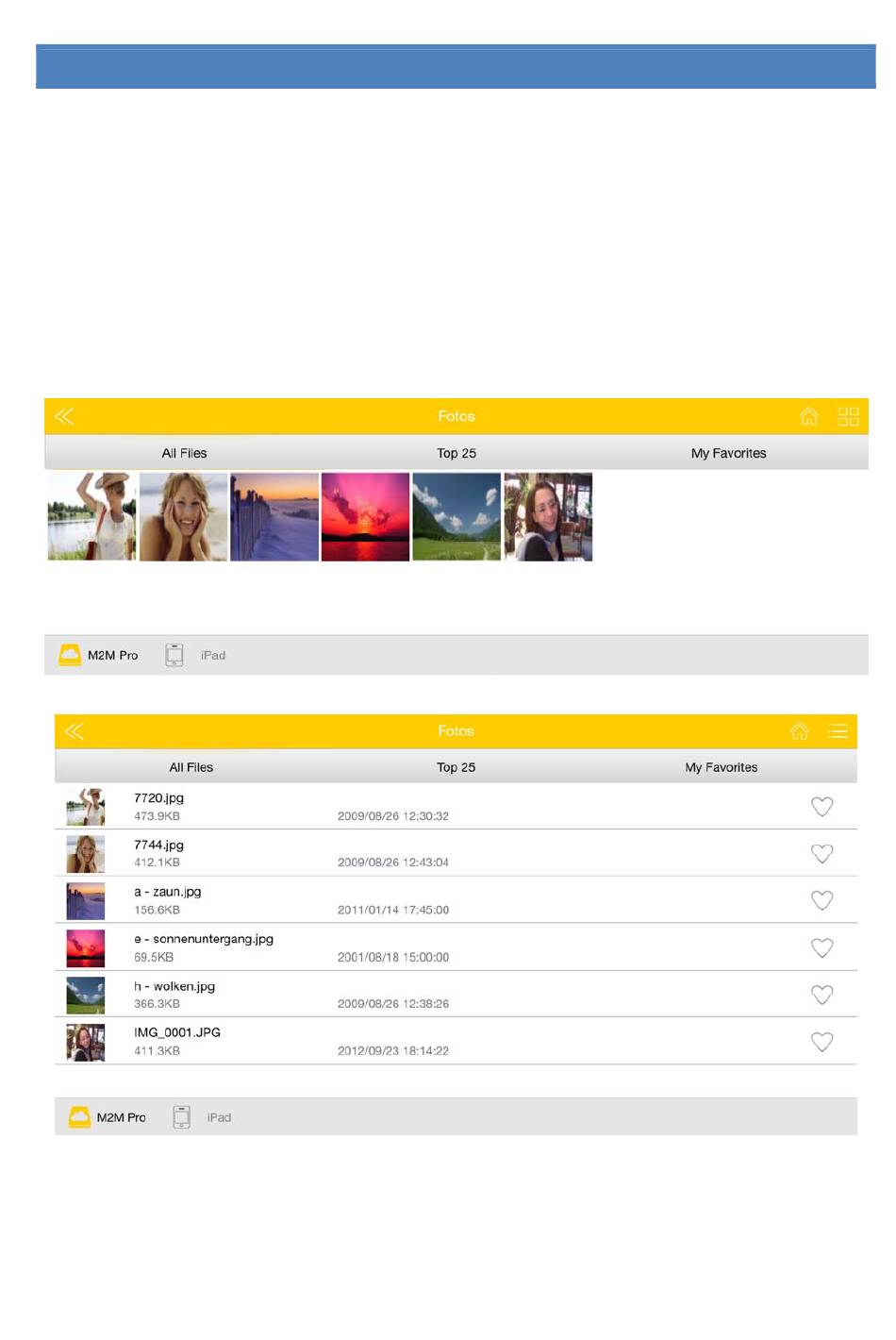Toggle heart for a - zaun.jpg
Image resolution: width=896 pixels, height=1340 pixels.
(822, 900)
